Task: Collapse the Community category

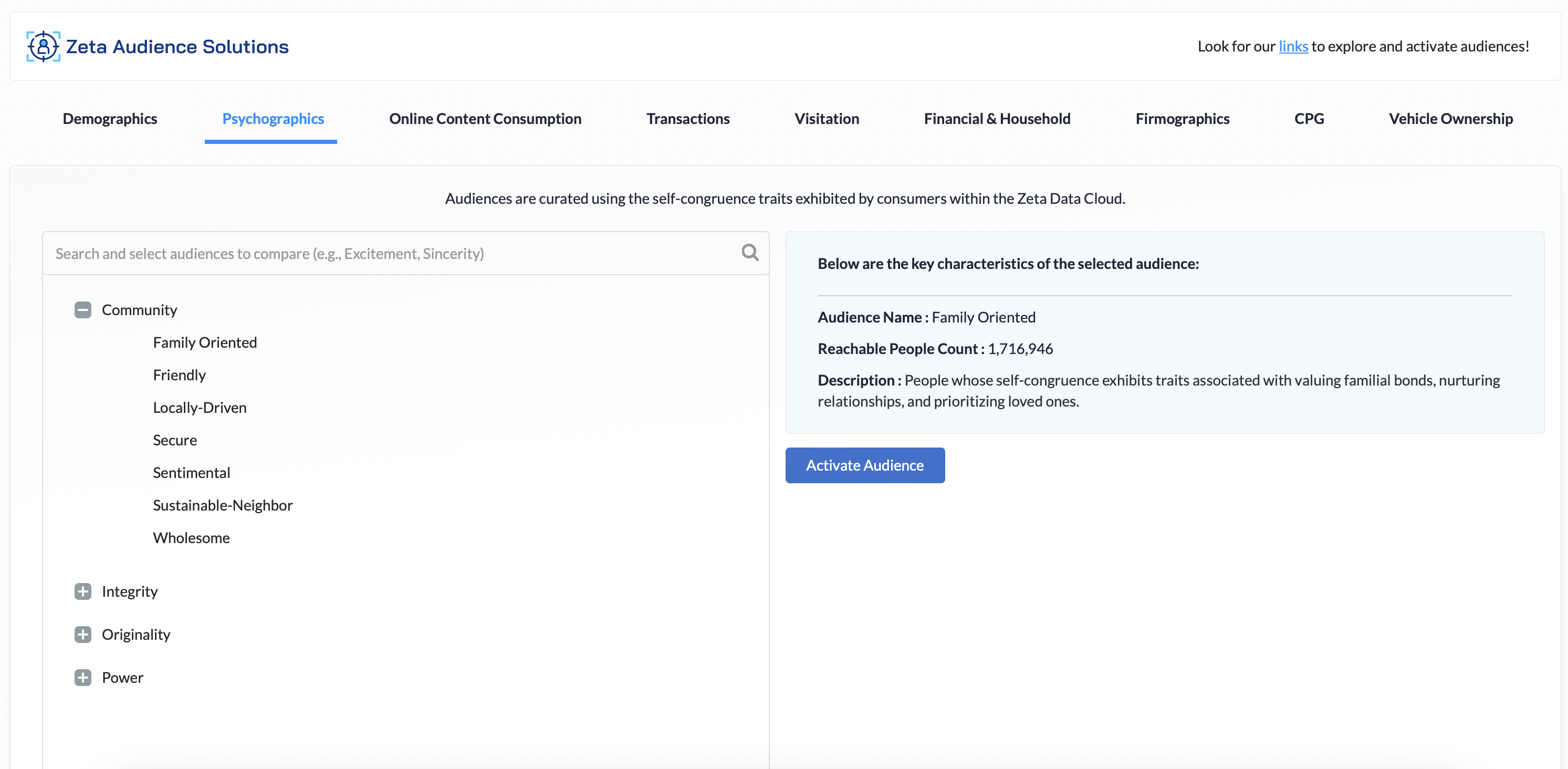Action: (83, 310)
